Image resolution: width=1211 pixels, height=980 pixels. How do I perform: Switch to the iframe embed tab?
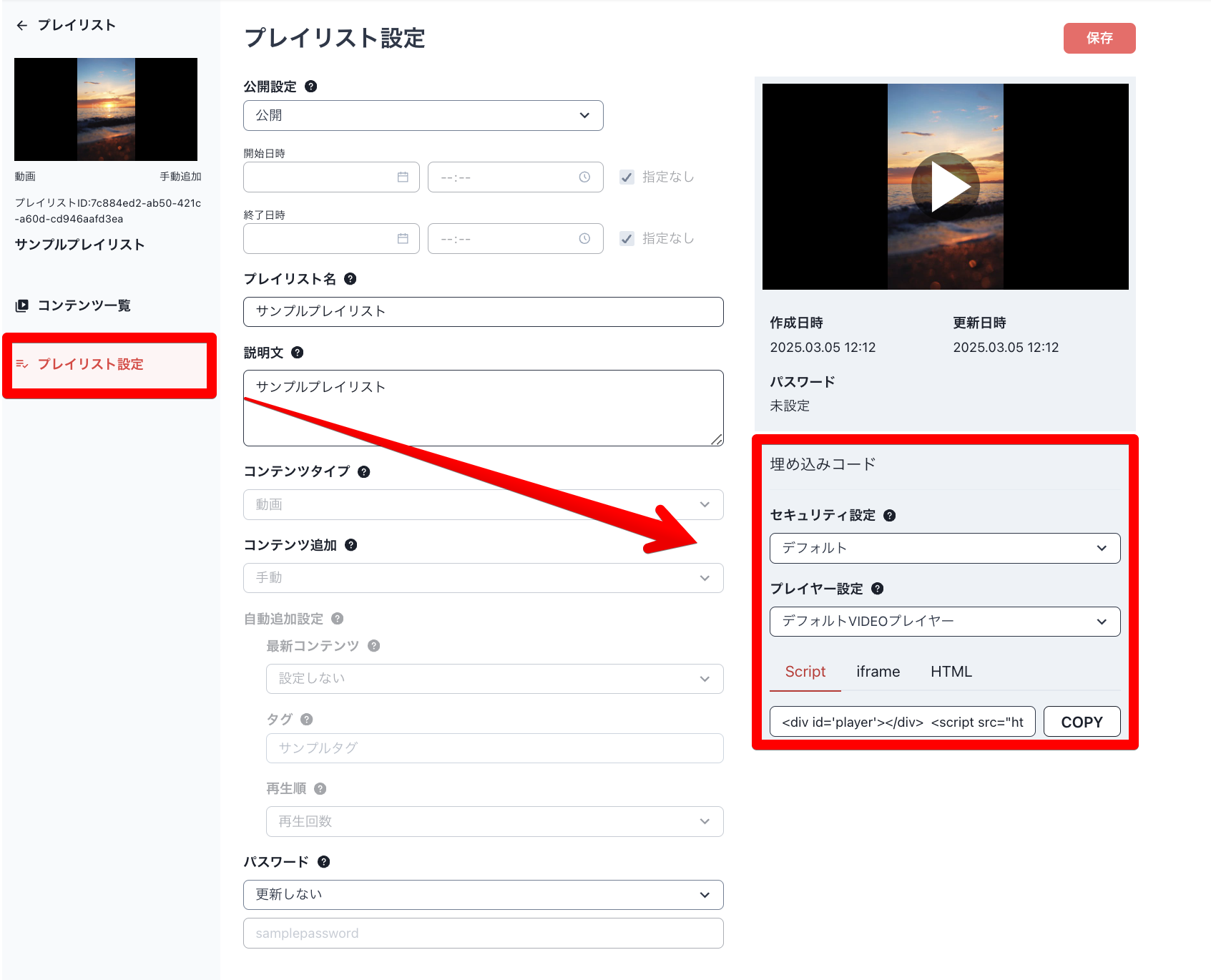click(x=878, y=671)
